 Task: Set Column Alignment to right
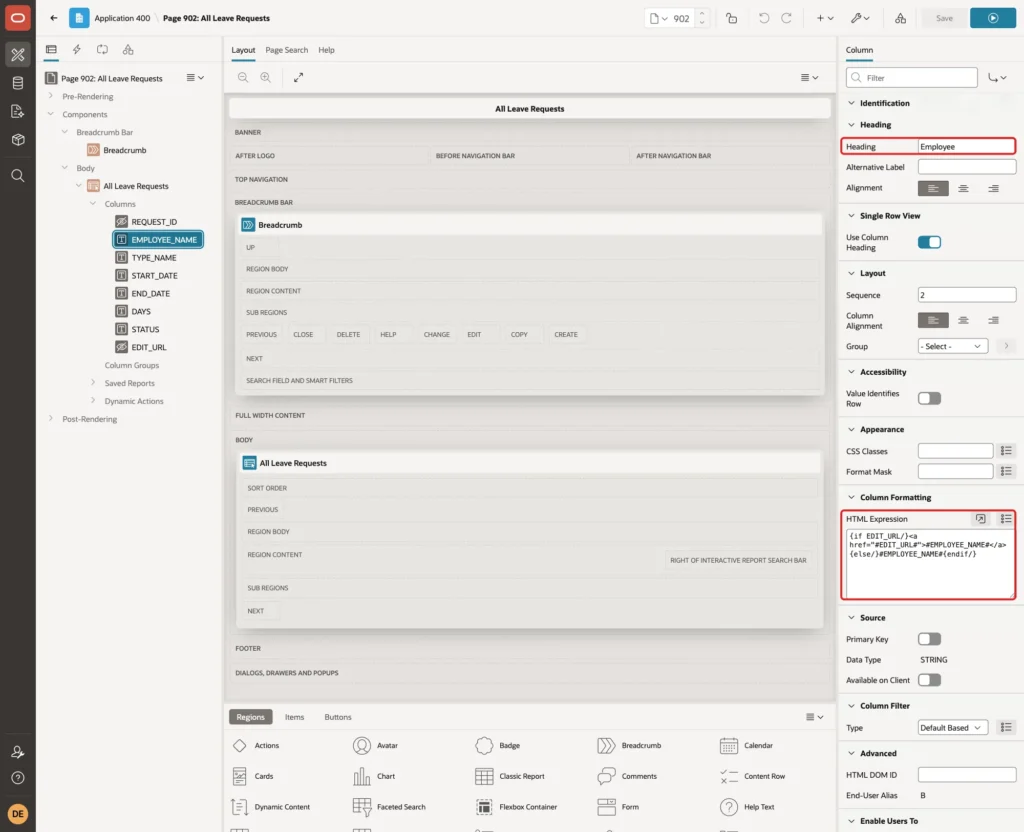993,320
